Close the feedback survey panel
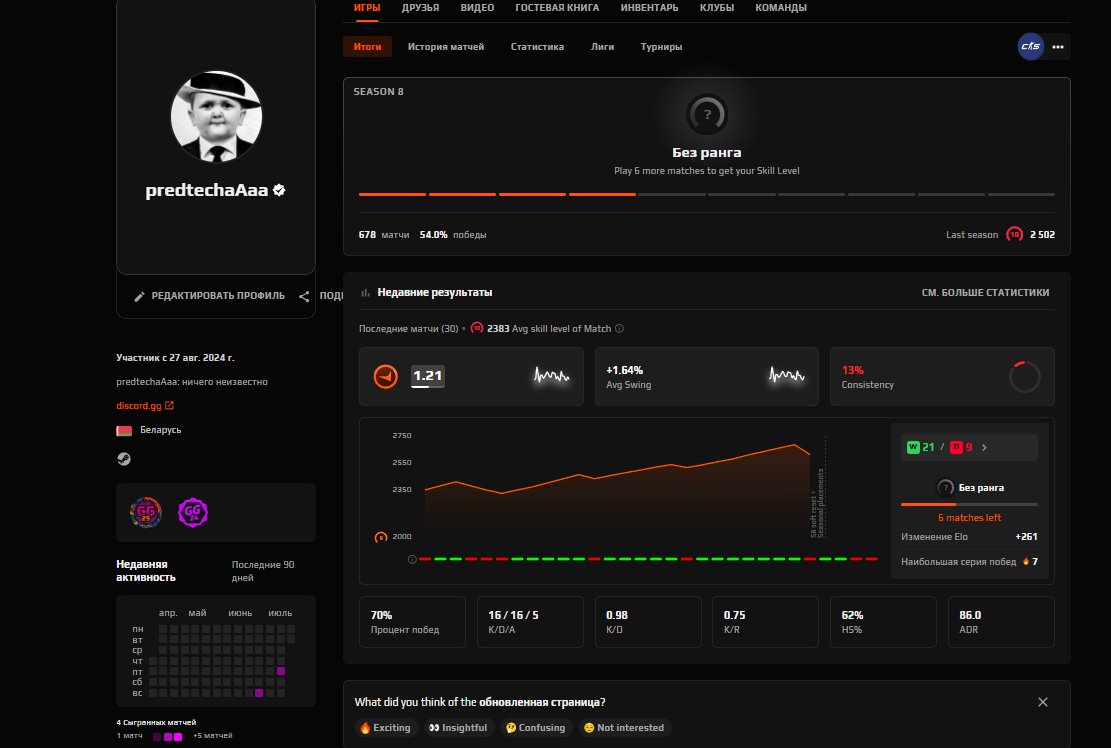Image resolution: width=1111 pixels, height=748 pixels. (1042, 702)
